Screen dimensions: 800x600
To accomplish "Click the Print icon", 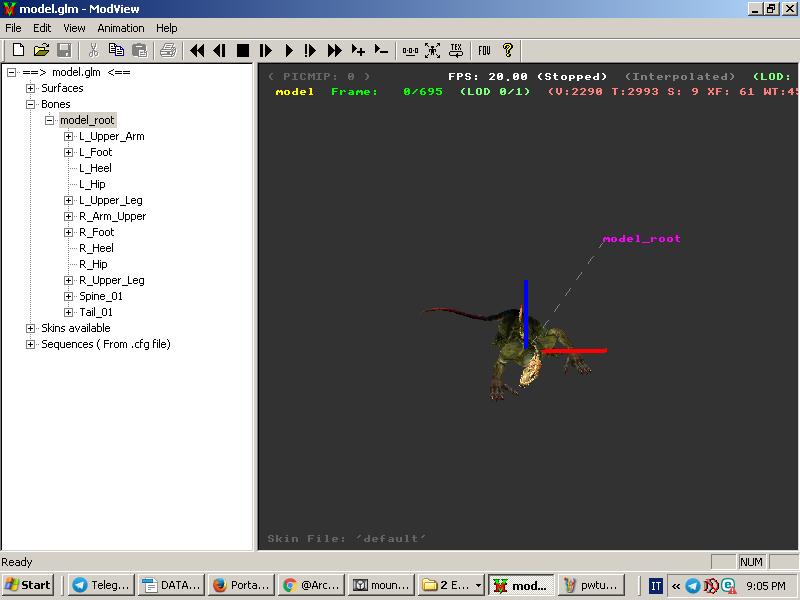I will (168, 50).
